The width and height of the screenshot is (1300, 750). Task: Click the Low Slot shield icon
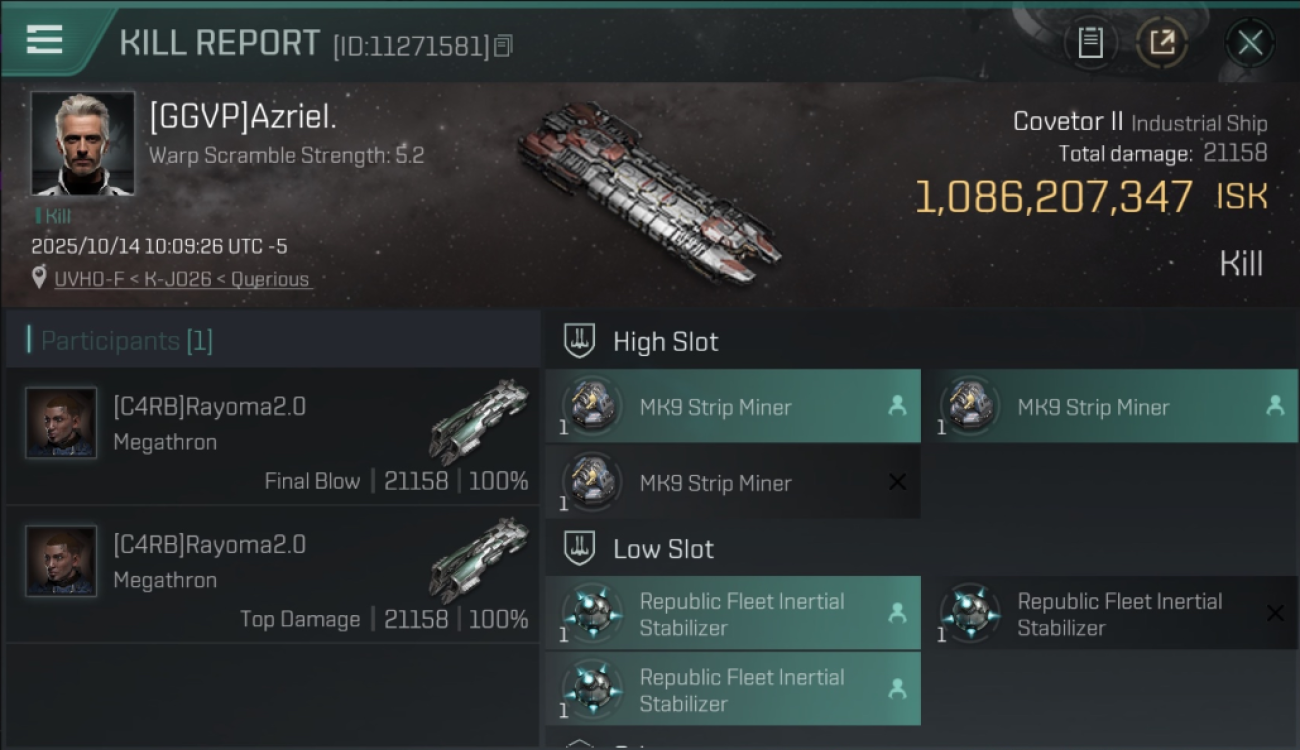(580, 548)
